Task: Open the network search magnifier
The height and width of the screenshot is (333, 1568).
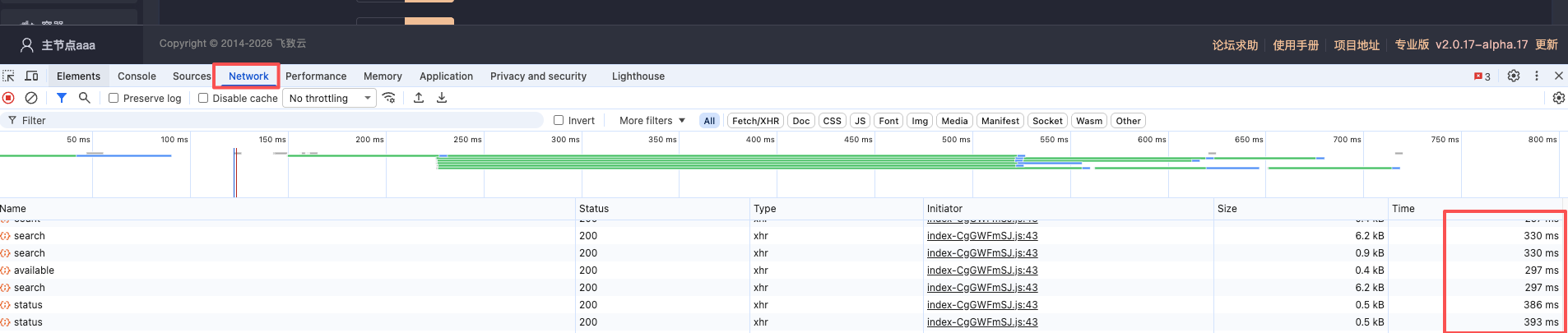Action: point(84,98)
